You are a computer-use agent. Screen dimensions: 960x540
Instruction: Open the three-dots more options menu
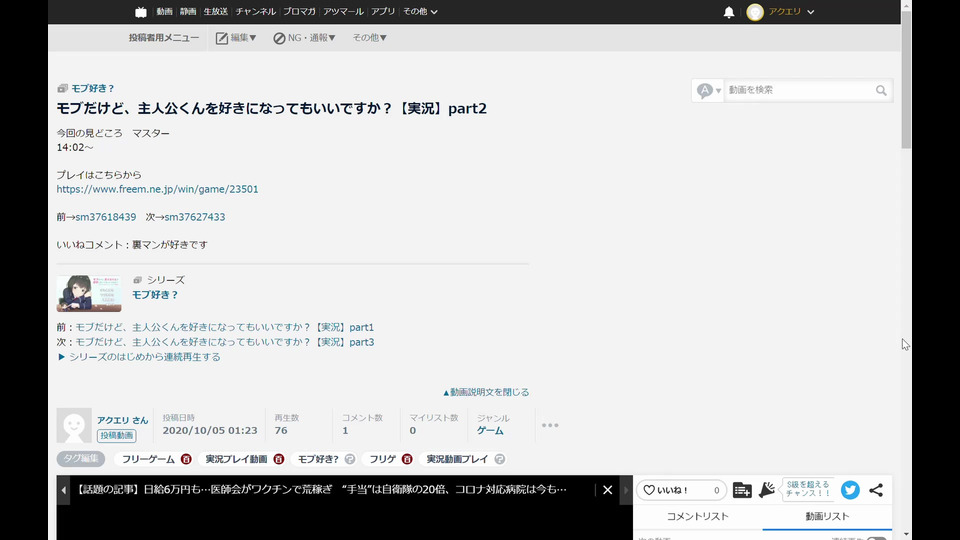pos(550,425)
